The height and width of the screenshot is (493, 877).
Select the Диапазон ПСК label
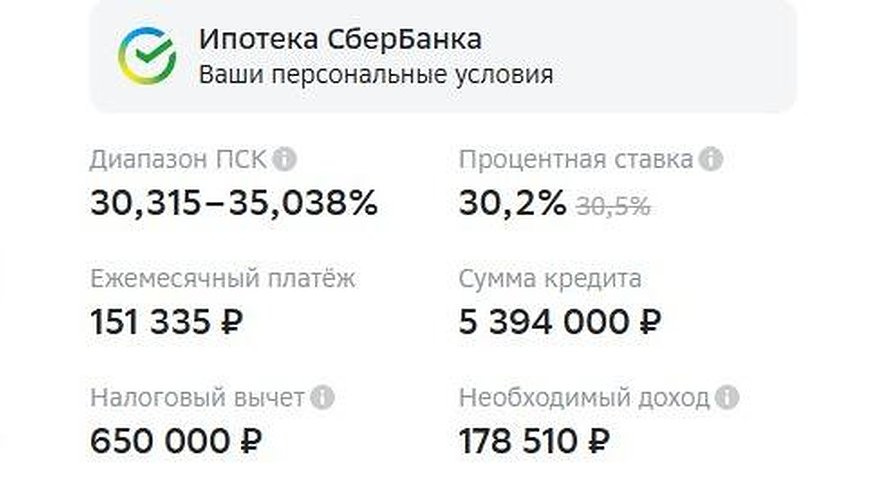[179, 159]
